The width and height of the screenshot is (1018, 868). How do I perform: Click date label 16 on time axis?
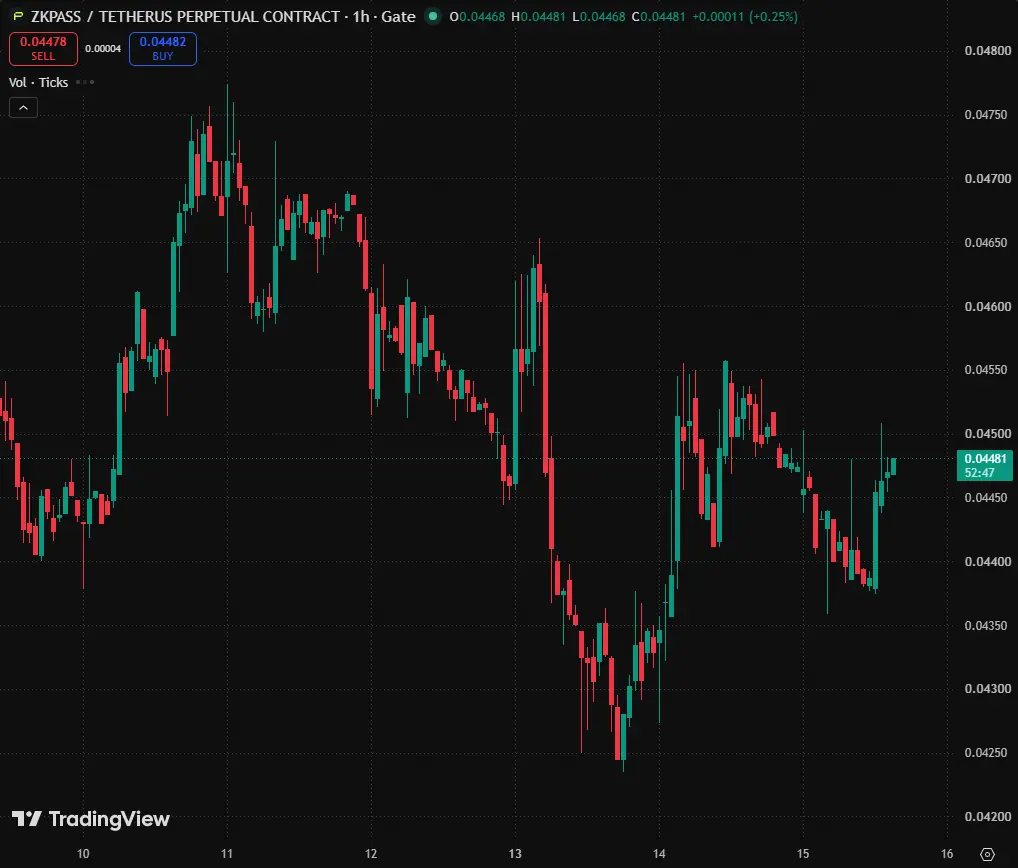[x=947, y=854]
